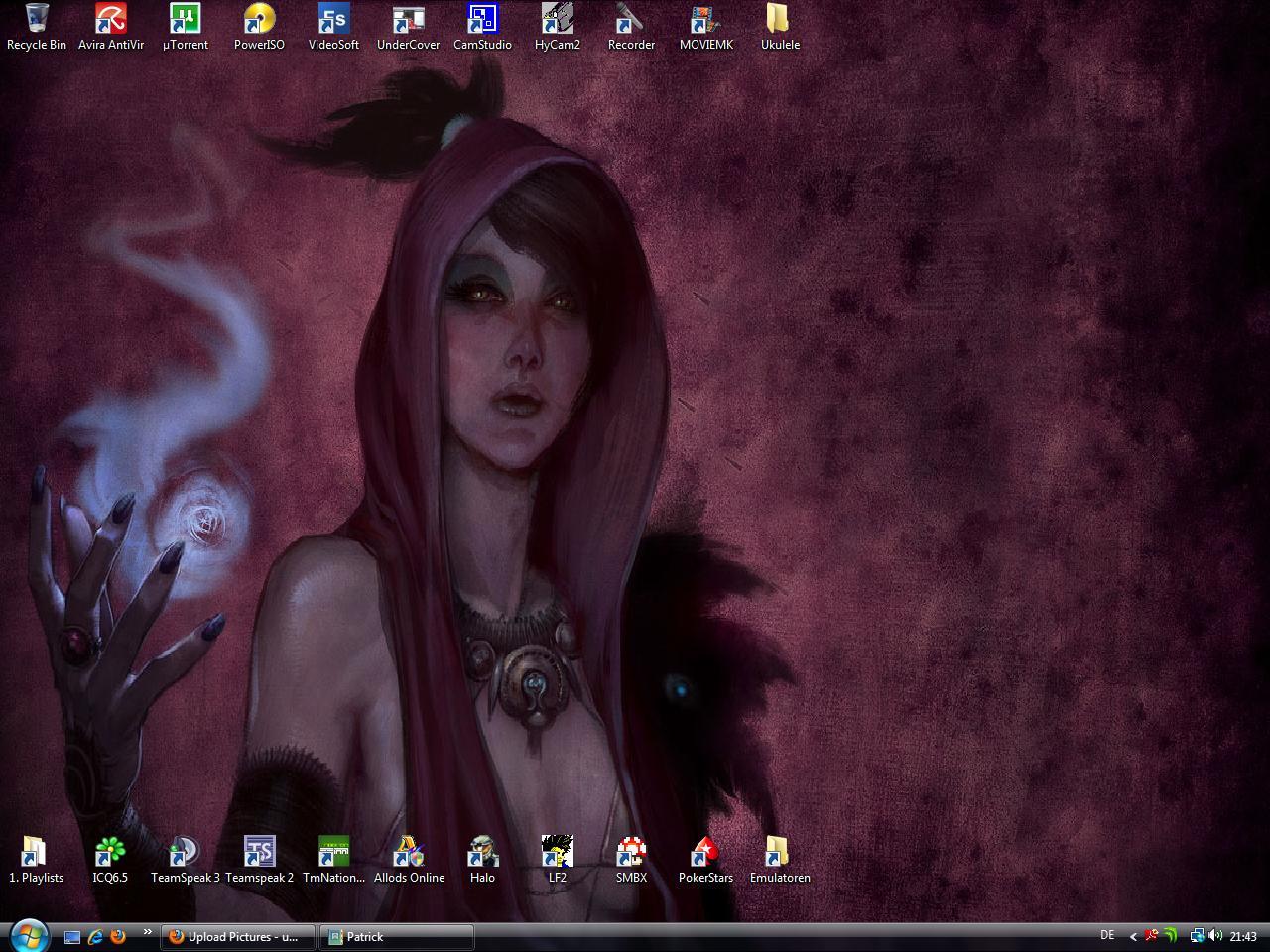Expand the Quick Launch overflow chevron
Viewport: 1270px width, 952px height.
pyautogui.click(x=148, y=932)
